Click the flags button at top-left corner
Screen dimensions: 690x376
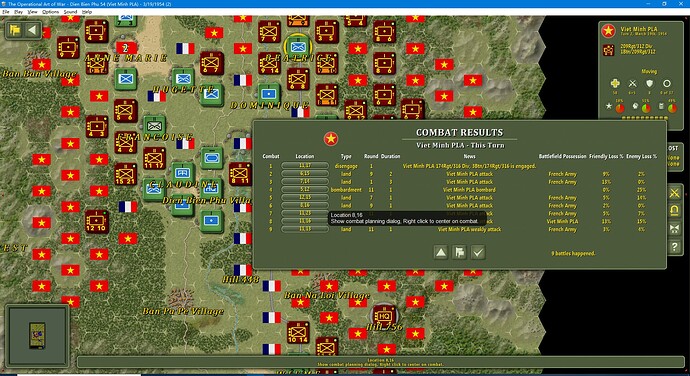(x=15, y=30)
